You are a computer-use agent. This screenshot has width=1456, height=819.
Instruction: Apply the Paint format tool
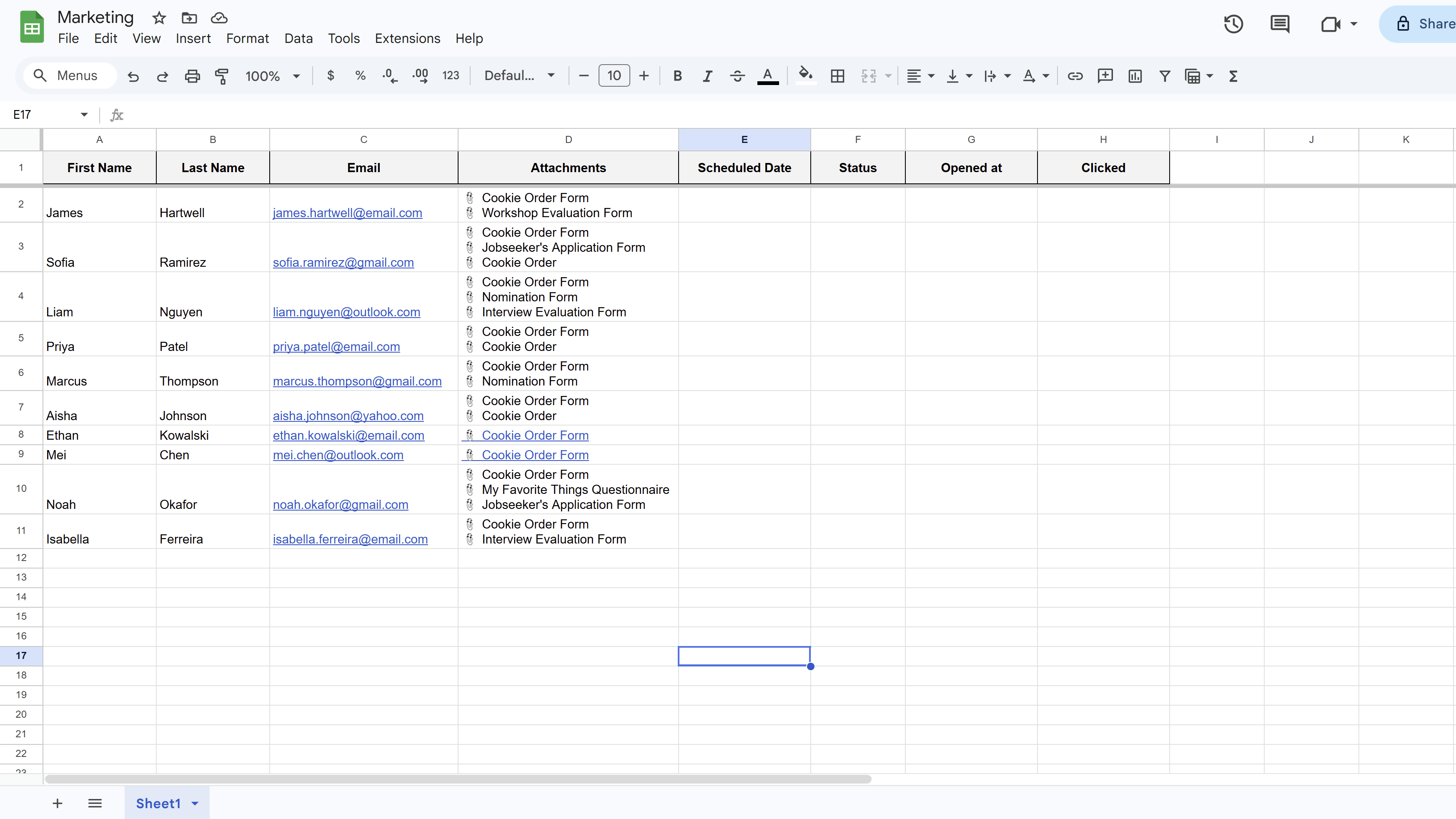(222, 76)
